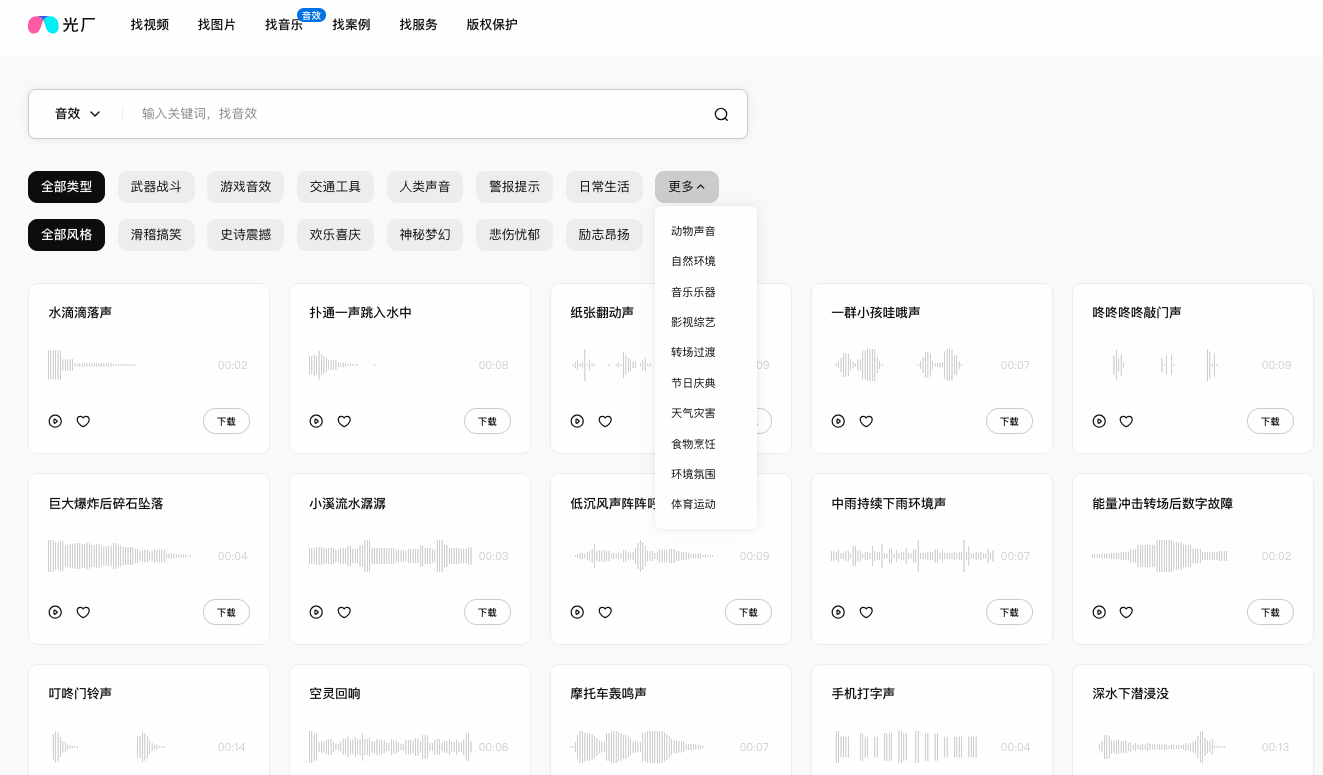Play the 扑通一声跳入水中 sound
Screen dimensions: 1323x775
pyautogui.click(x=316, y=421)
